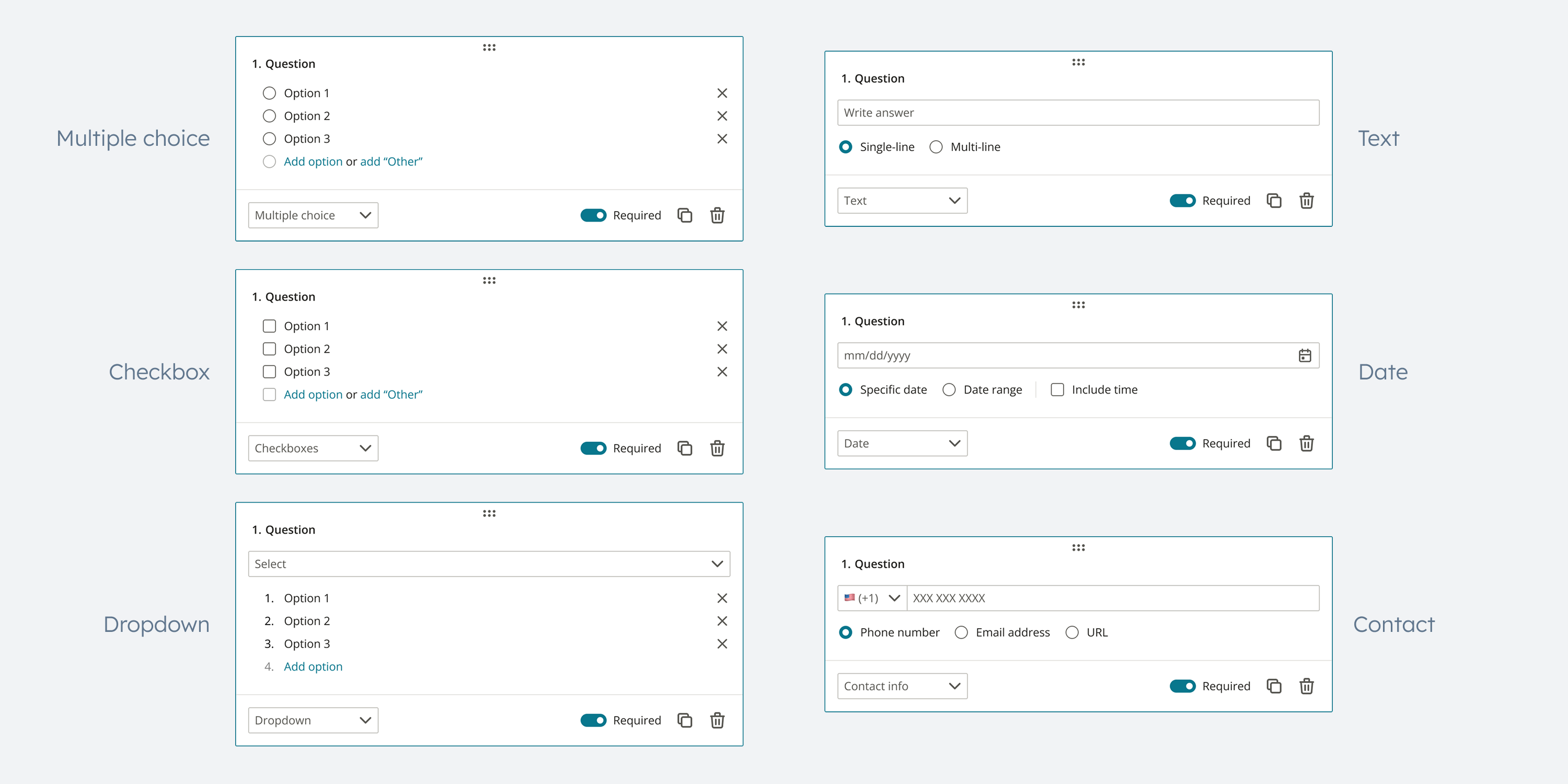Screen dimensions: 1568x784
Task: Check the Include time checkbox
Action: [1057, 389]
